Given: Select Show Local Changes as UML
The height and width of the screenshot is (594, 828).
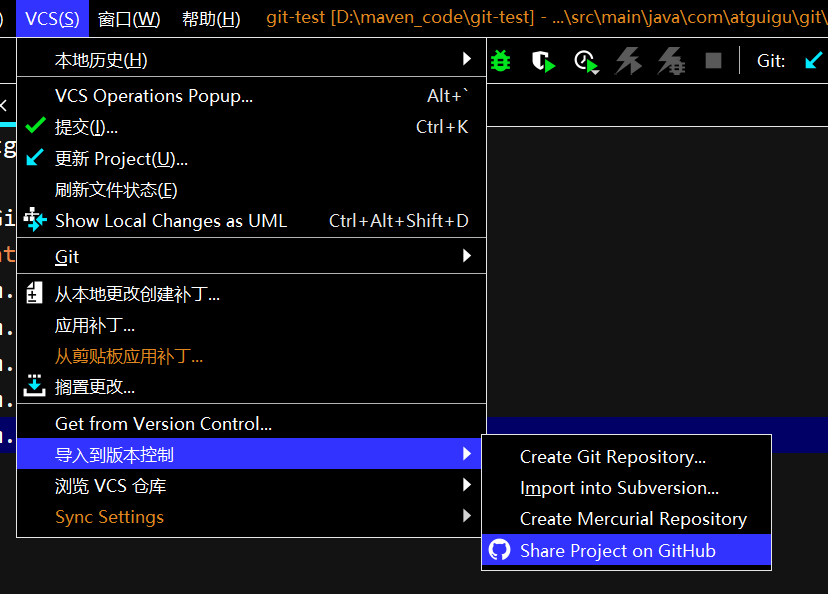Looking at the screenshot, I should pos(251,221).
